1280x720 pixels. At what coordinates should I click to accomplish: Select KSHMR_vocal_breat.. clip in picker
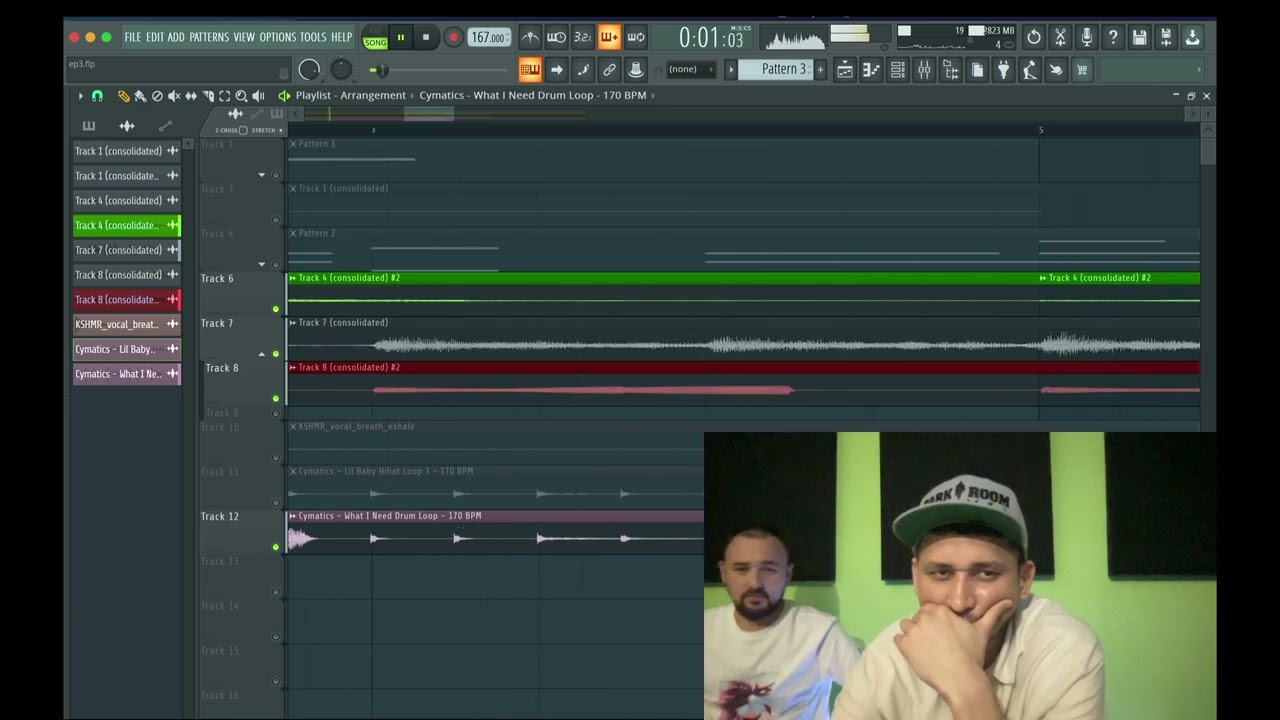coord(126,324)
